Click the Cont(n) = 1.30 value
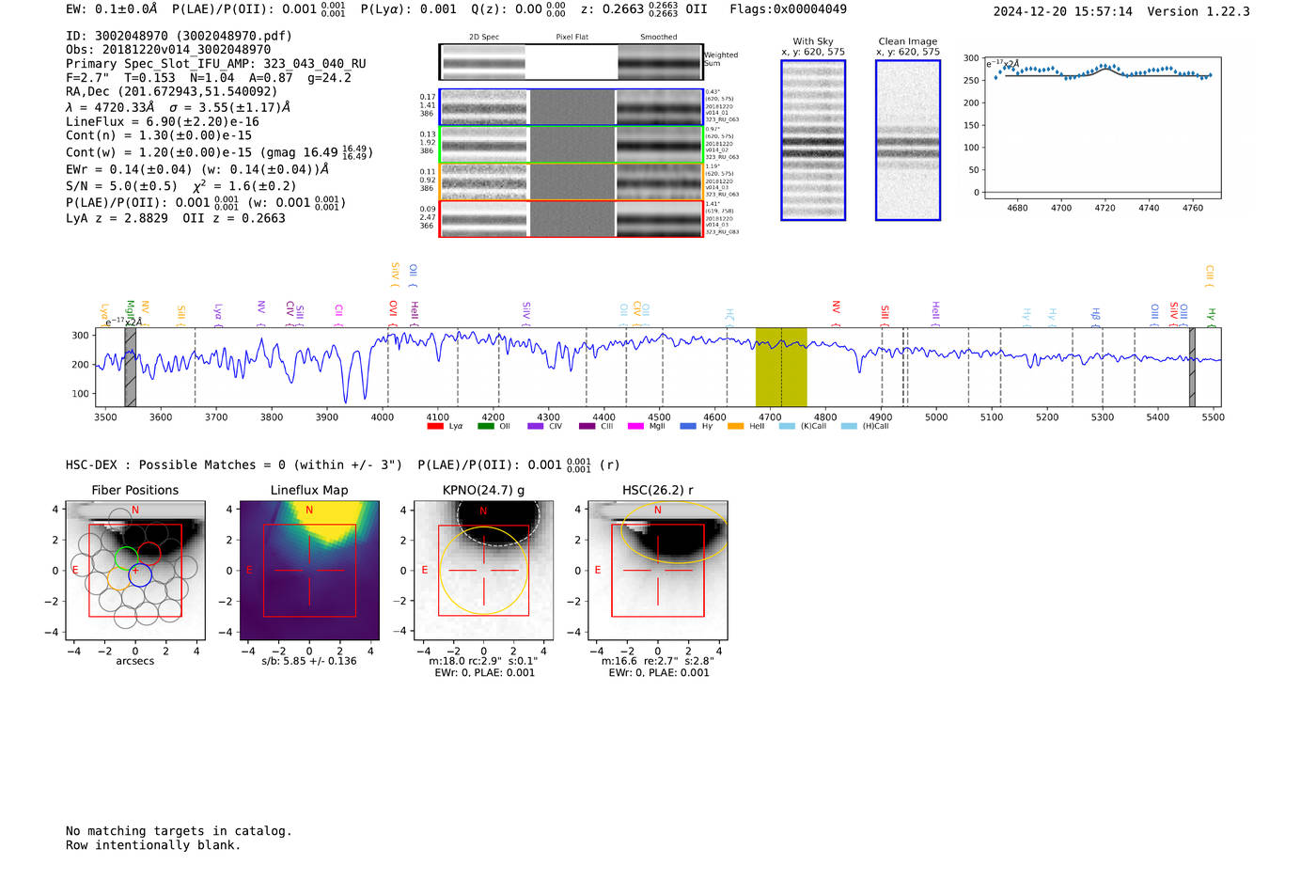 pos(159,135)
